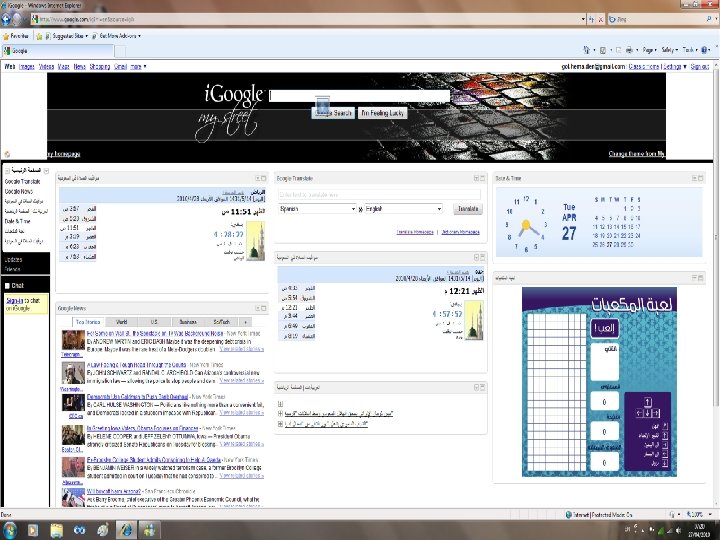This screenshot has height=540, width=720.
Task: Stop loading with the red X icon
Action: tap(600, 19)
